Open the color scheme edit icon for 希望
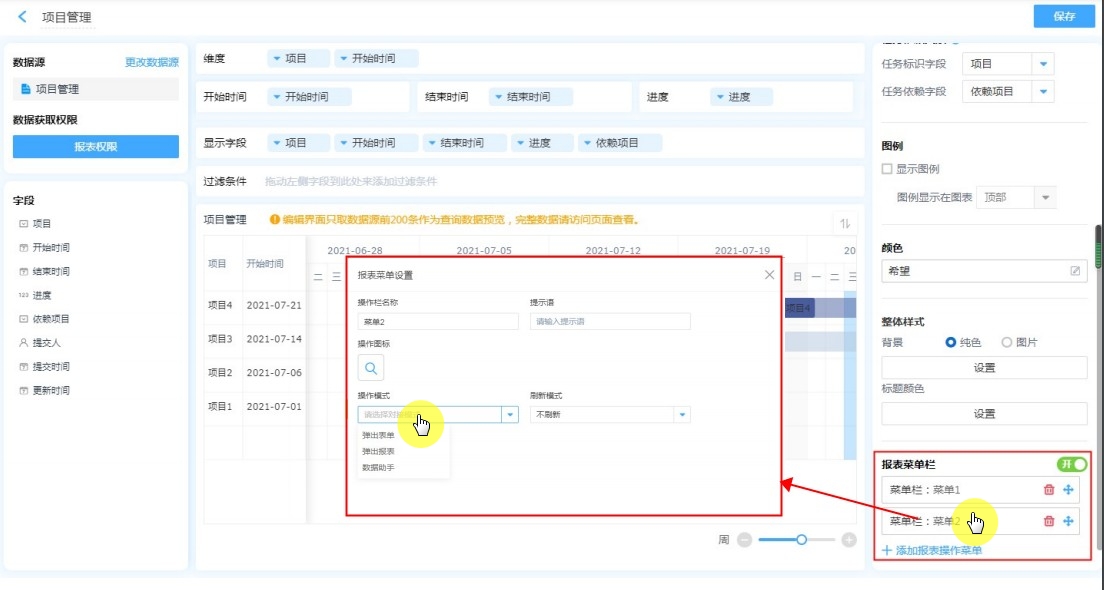1104x590 pixels. 1075,271
